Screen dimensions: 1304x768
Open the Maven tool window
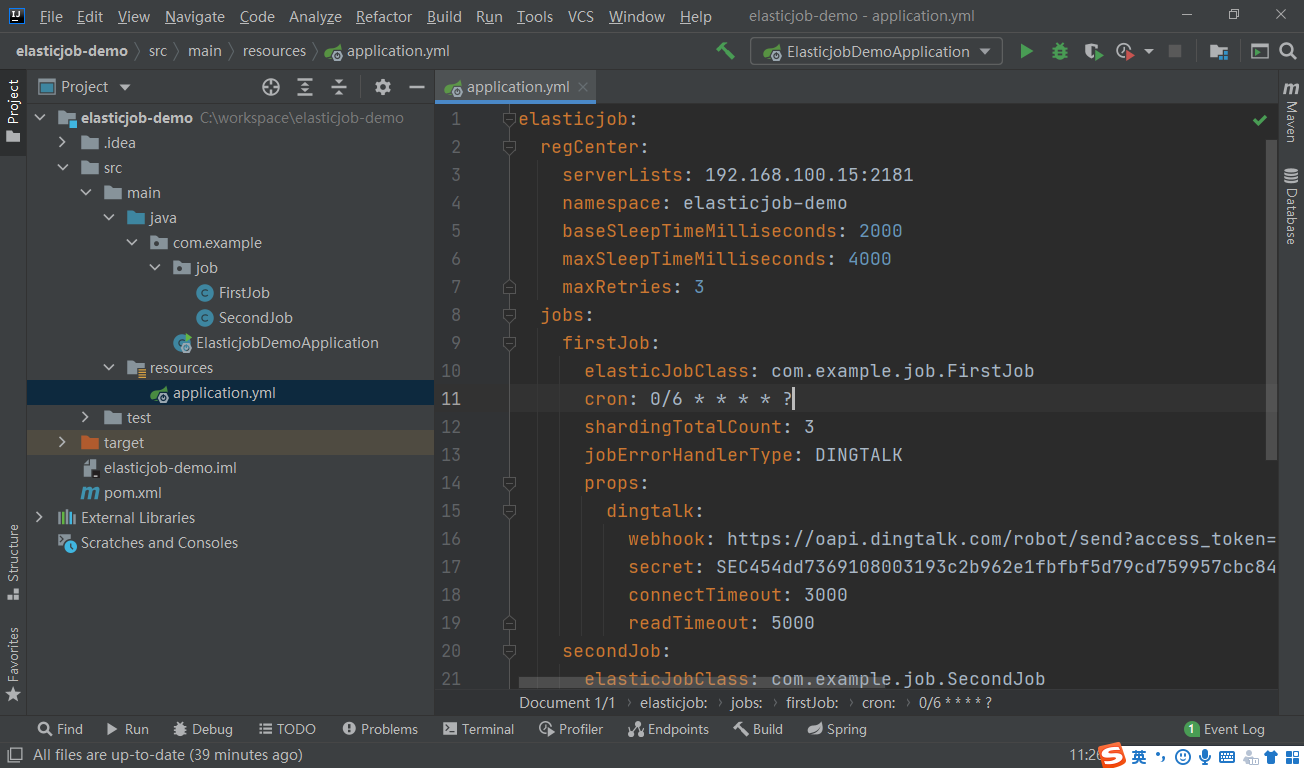[1291, 111]
